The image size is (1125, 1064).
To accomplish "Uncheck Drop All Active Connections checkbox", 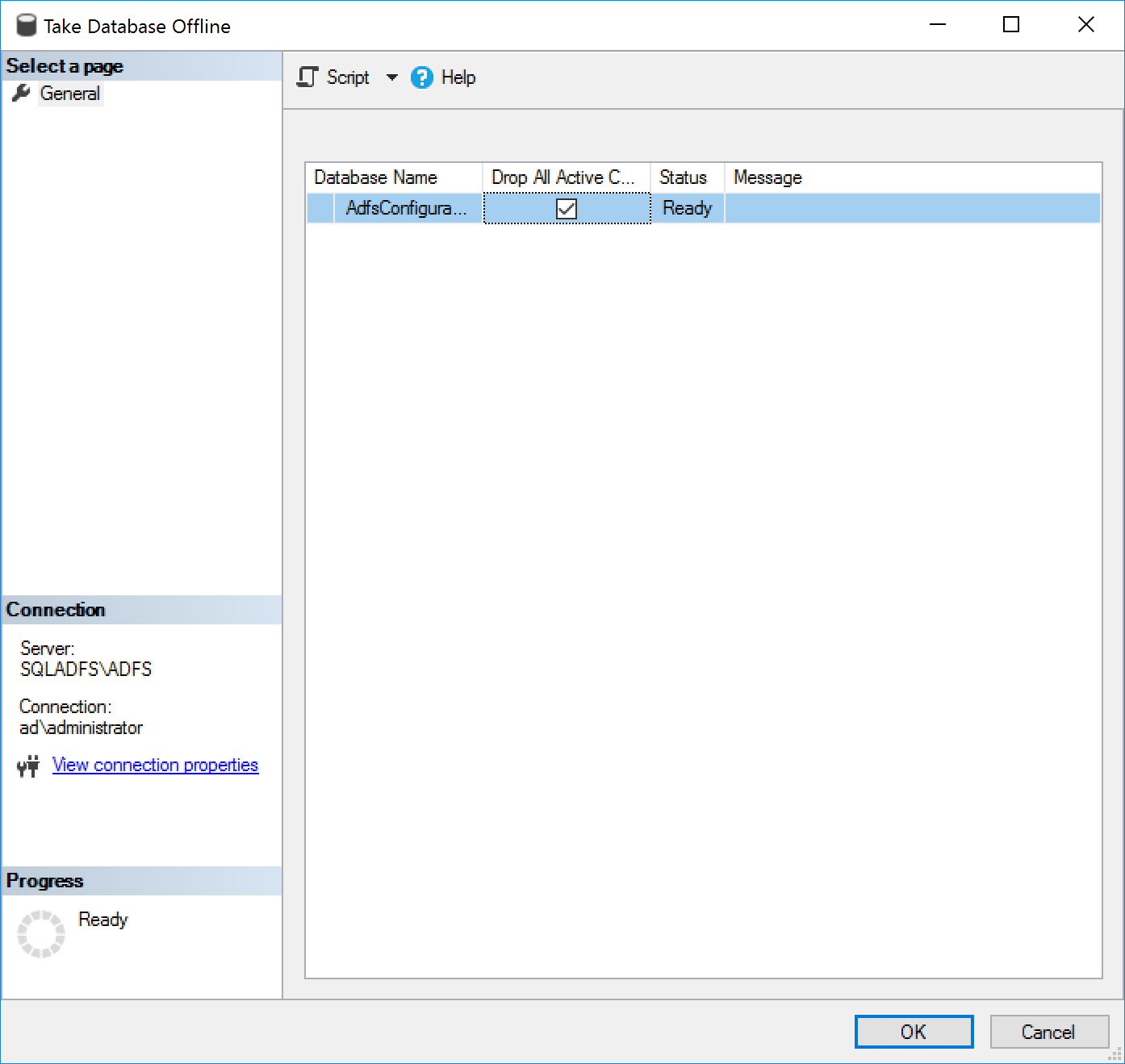I will pyautogui.click(x=567, y=209).
